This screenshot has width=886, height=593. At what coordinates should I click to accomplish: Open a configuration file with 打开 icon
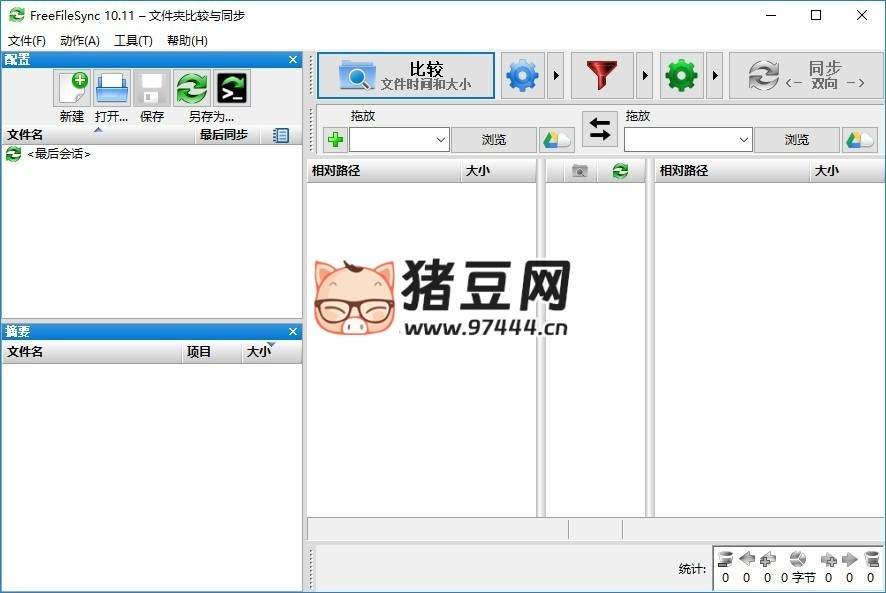click(112, 88)
